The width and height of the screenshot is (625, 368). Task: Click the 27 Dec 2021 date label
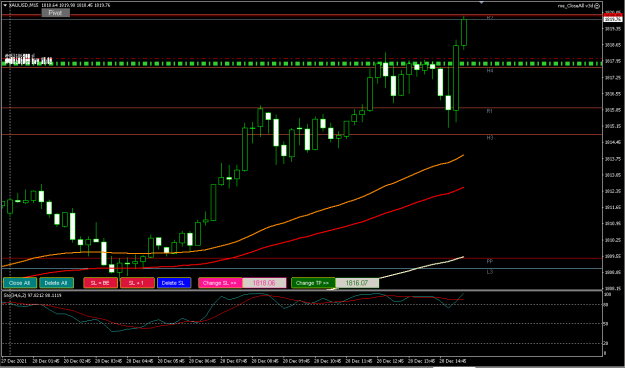(x=14, y=361)
